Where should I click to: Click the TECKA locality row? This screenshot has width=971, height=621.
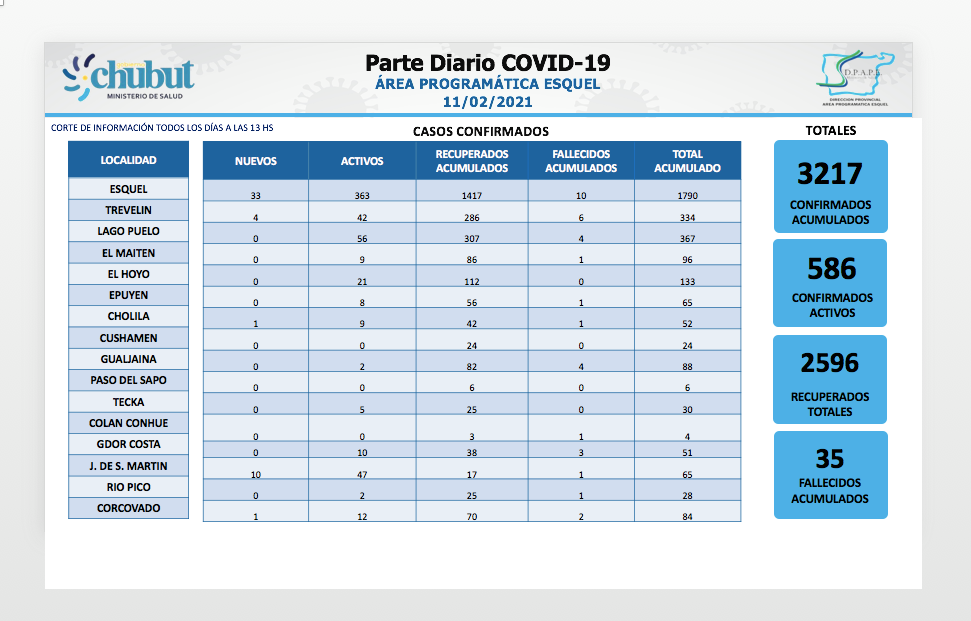pyautogui.click(x=128, y=402)
